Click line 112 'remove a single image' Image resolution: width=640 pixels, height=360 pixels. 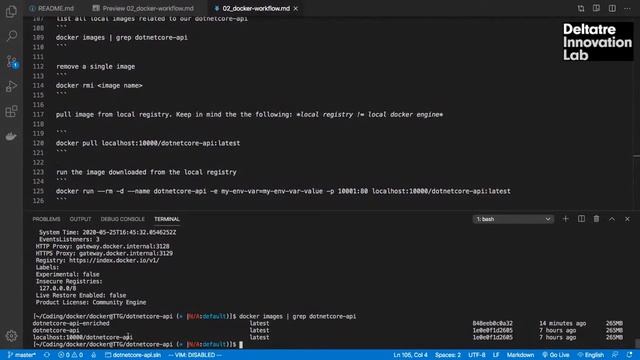point(95,67)
